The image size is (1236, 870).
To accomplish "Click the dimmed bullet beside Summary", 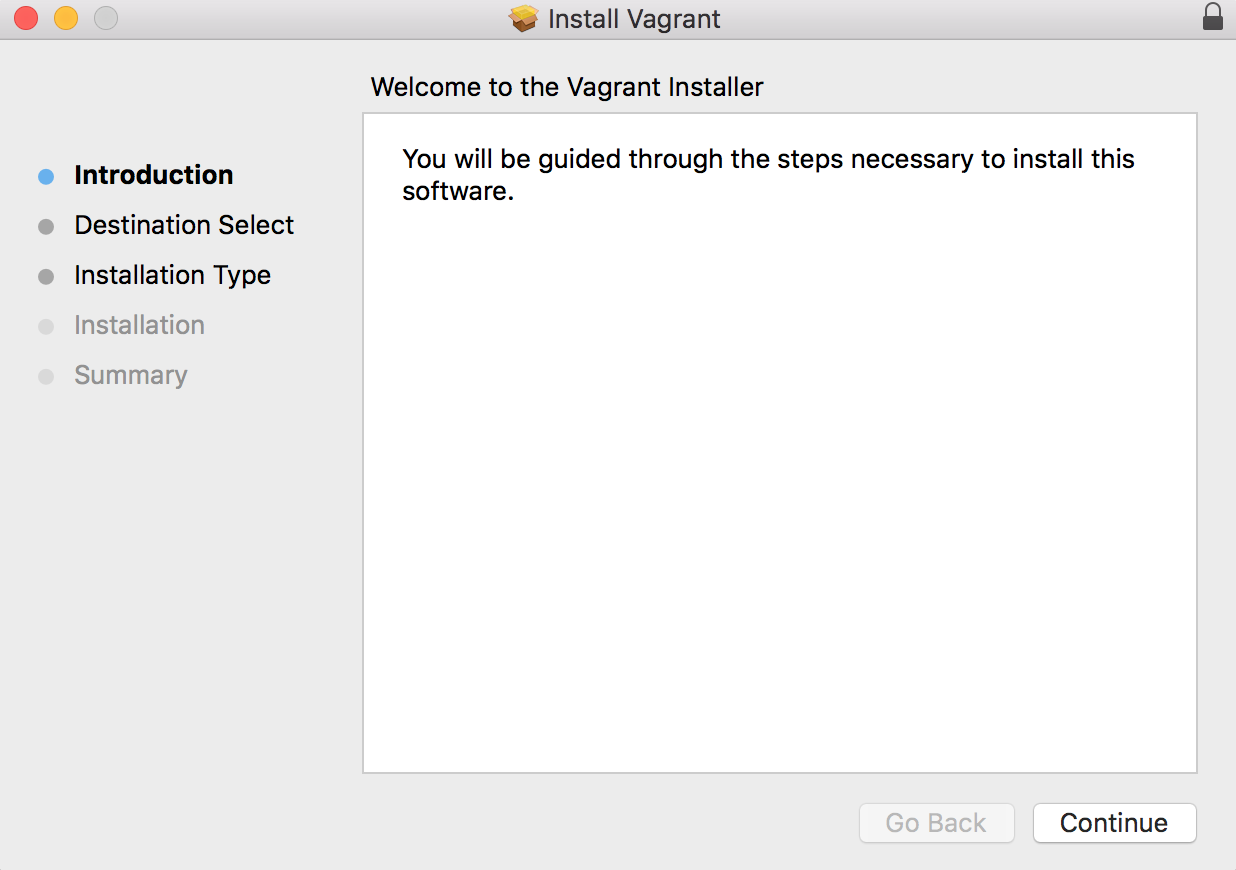I will click(x=46, y=377).
